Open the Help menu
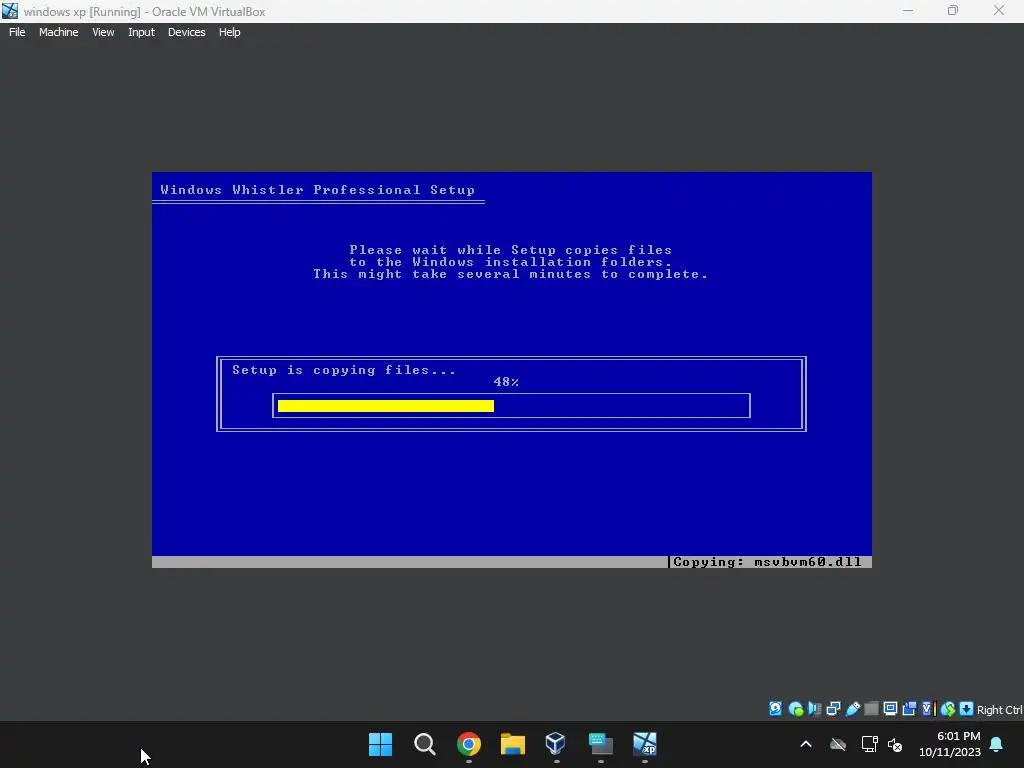The height and width of the screenshot is (768, 1024). [229, 32]
